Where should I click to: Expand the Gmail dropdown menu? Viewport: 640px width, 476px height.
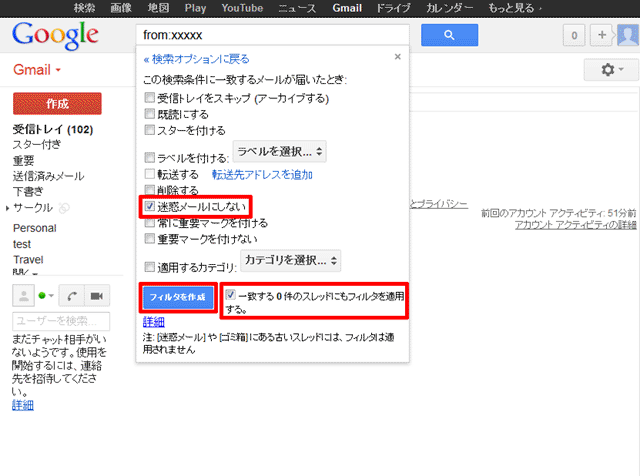tap(38, 71)
